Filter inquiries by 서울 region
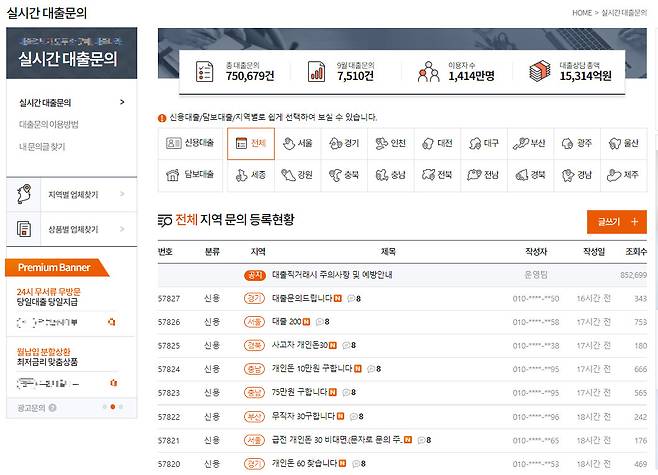The image size is (658, 475). [298, 144]
